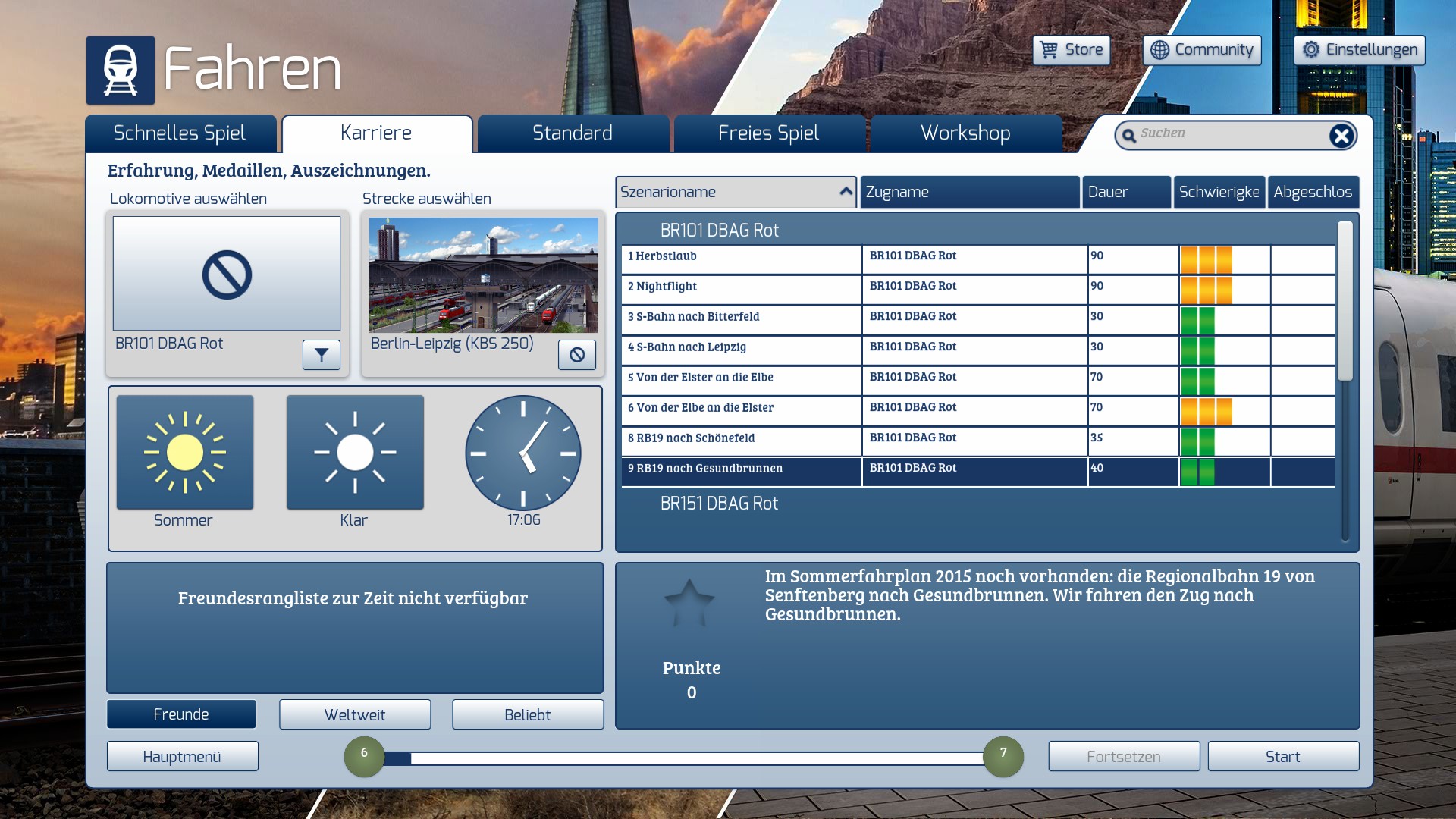The width and height of the screenshot is (1456, 819).
Task: Click the Suchen search field
Action: (1228, 134)
